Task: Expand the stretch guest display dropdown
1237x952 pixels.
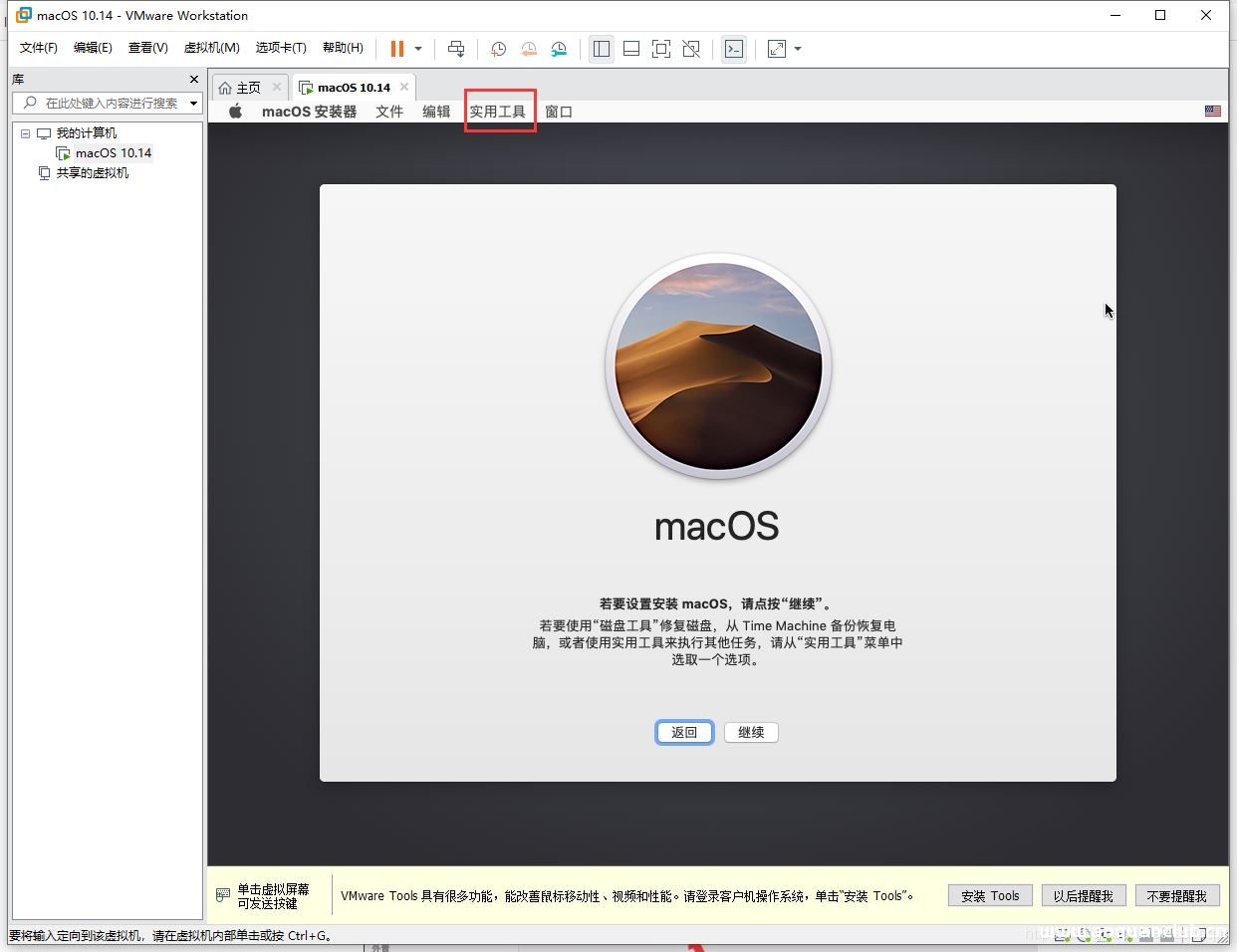Action: click(798, 49)
